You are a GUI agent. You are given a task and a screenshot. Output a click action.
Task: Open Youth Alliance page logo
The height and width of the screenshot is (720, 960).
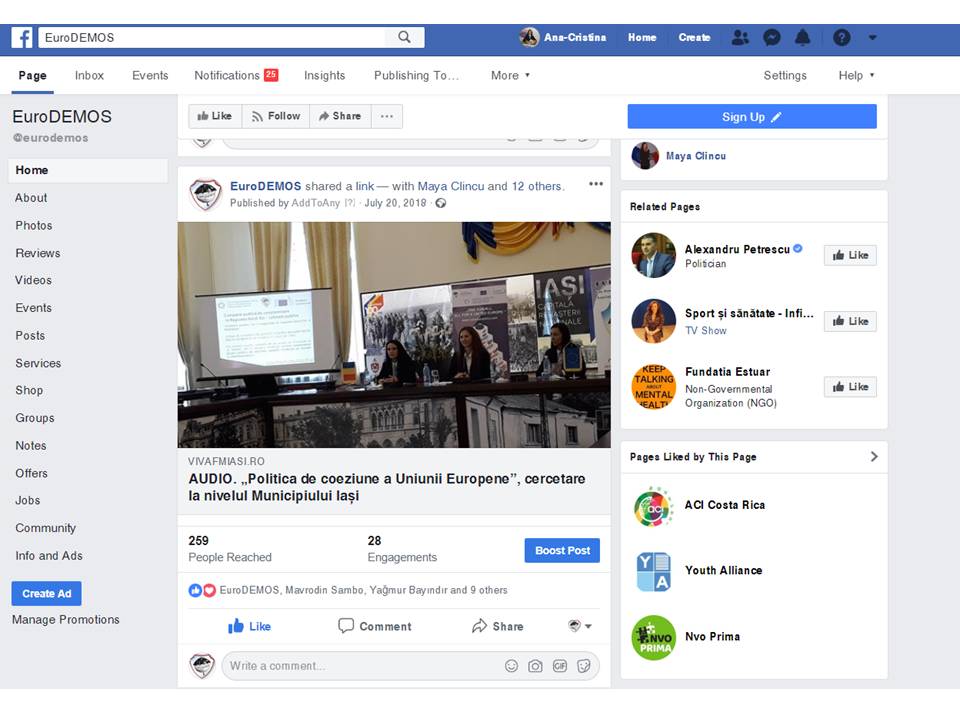[653, 572]
